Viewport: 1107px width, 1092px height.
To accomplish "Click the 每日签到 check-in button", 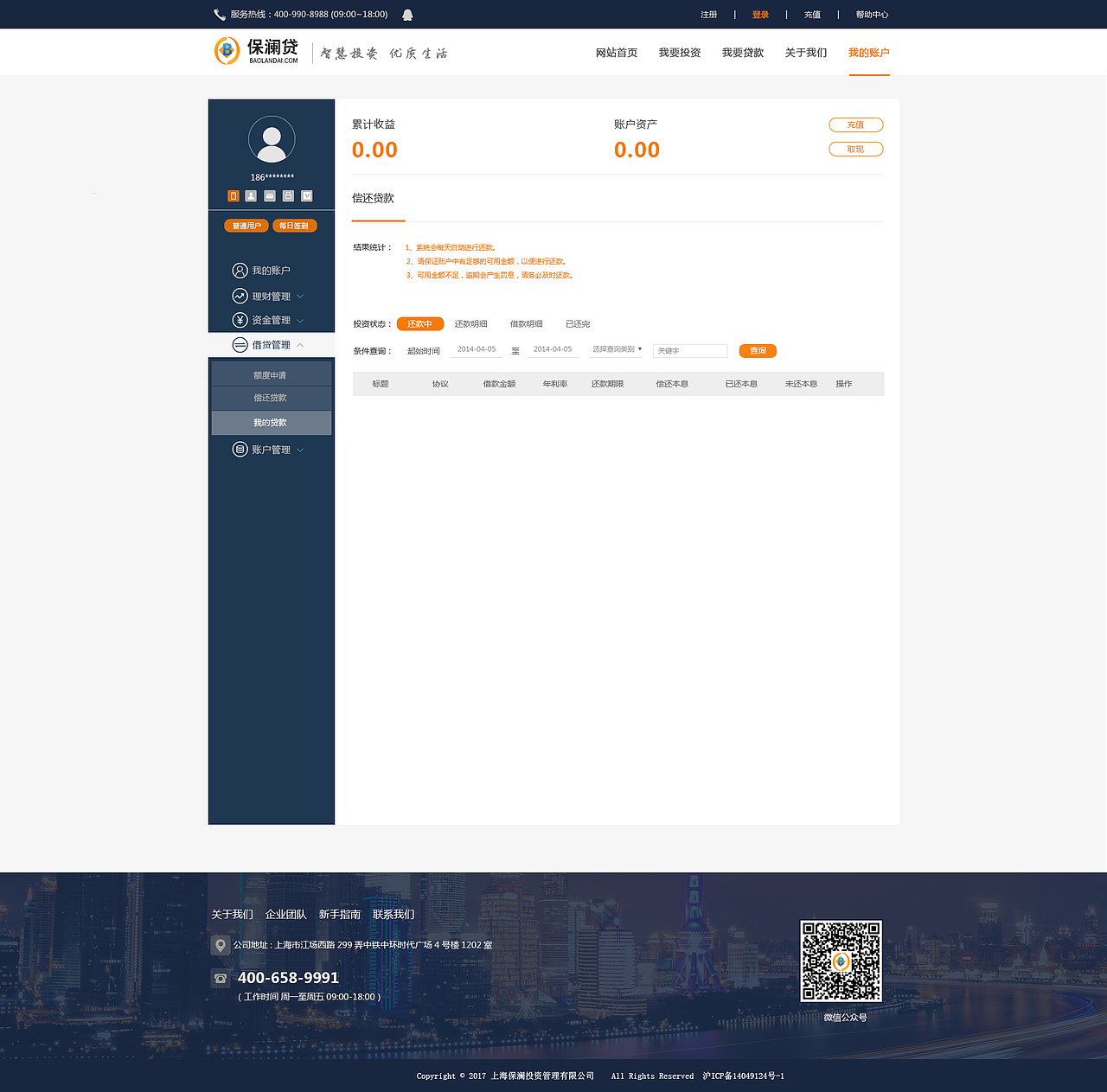I will click(x=295, y=226).
